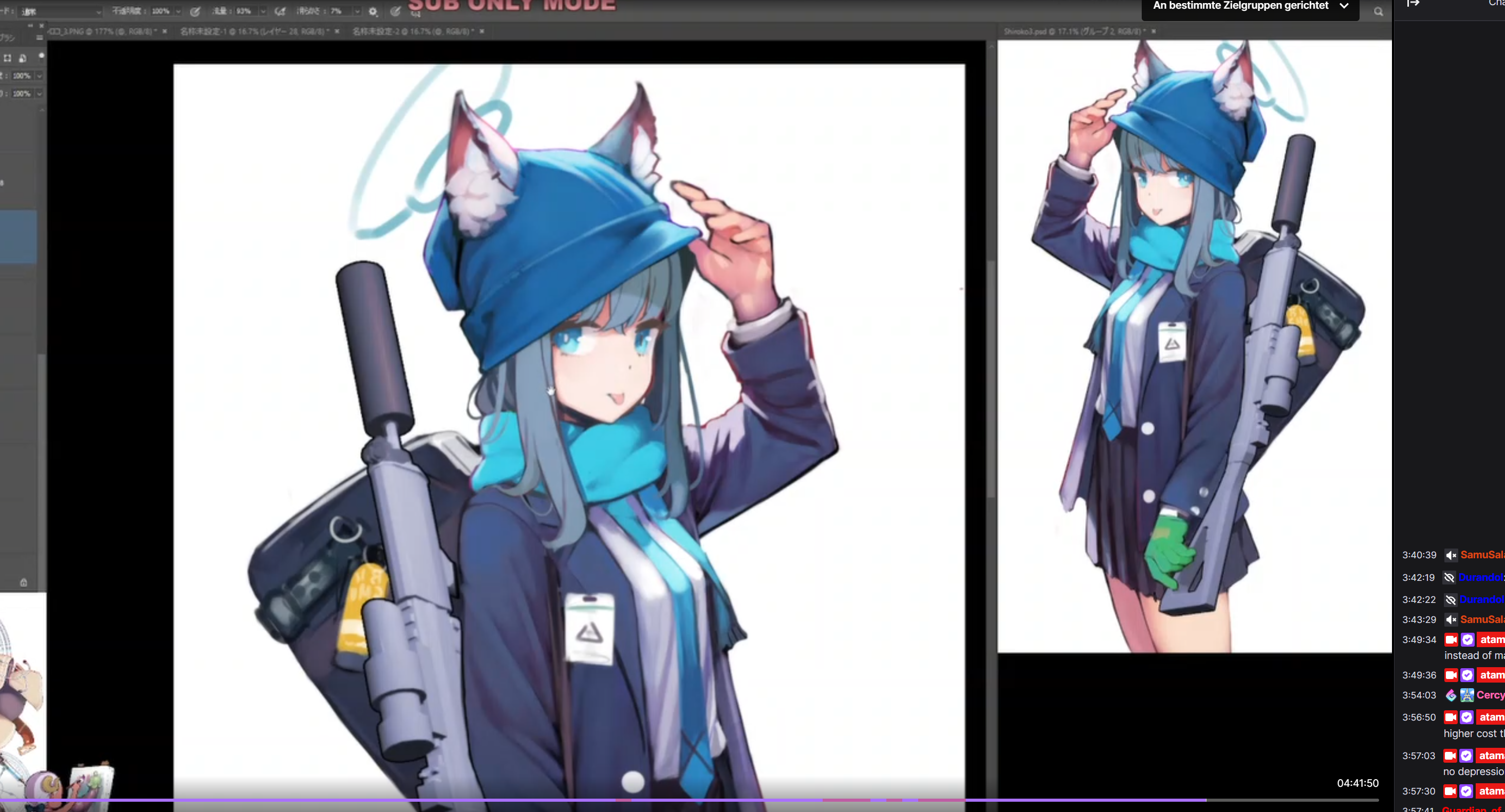Screen dimensions: 1505x812
Task: Open SamuSal username at 3:40:39
Action: 1483,555
